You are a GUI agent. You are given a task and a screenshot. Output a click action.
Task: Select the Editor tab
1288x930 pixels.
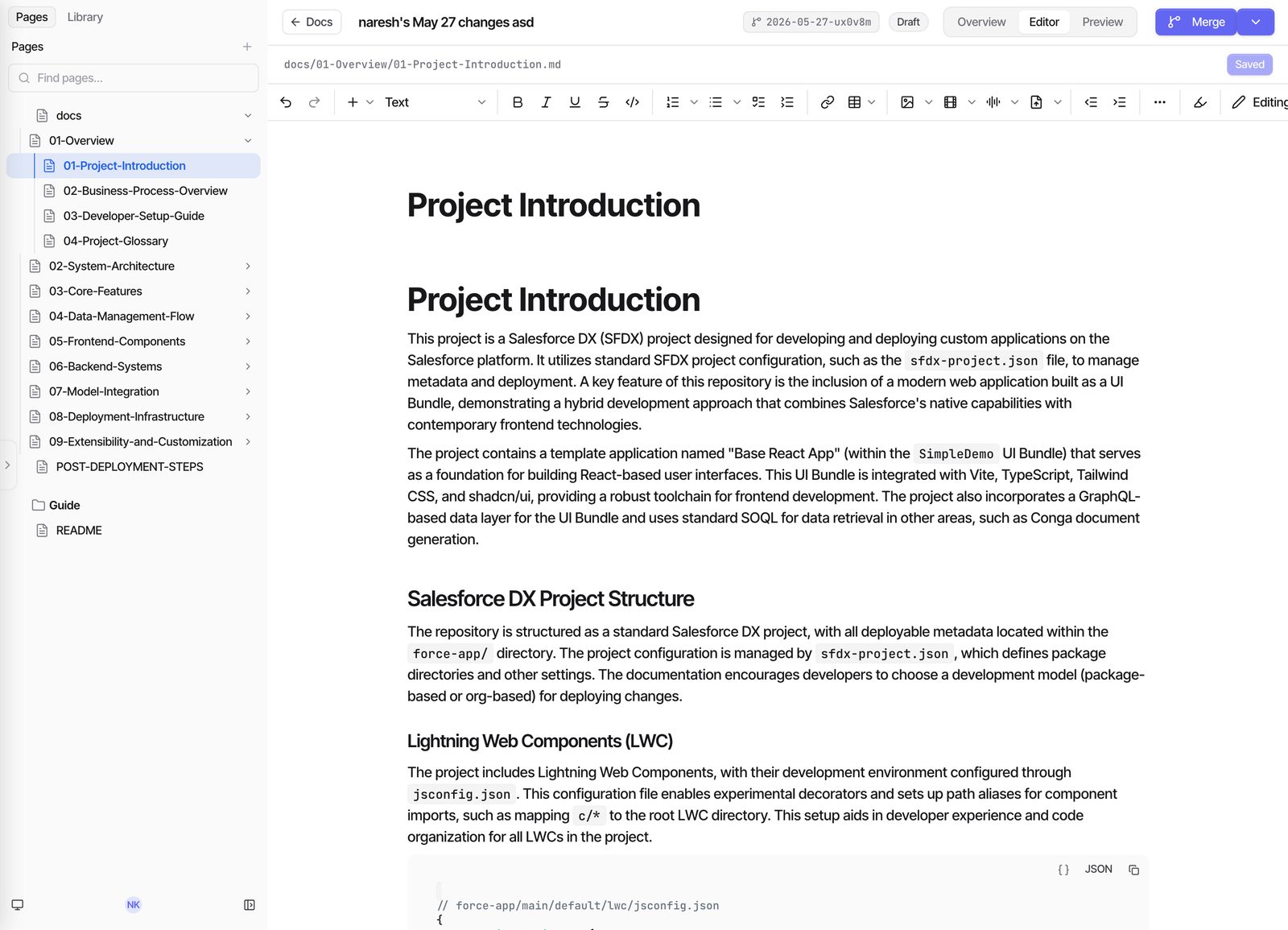[x=1043, y=23]
